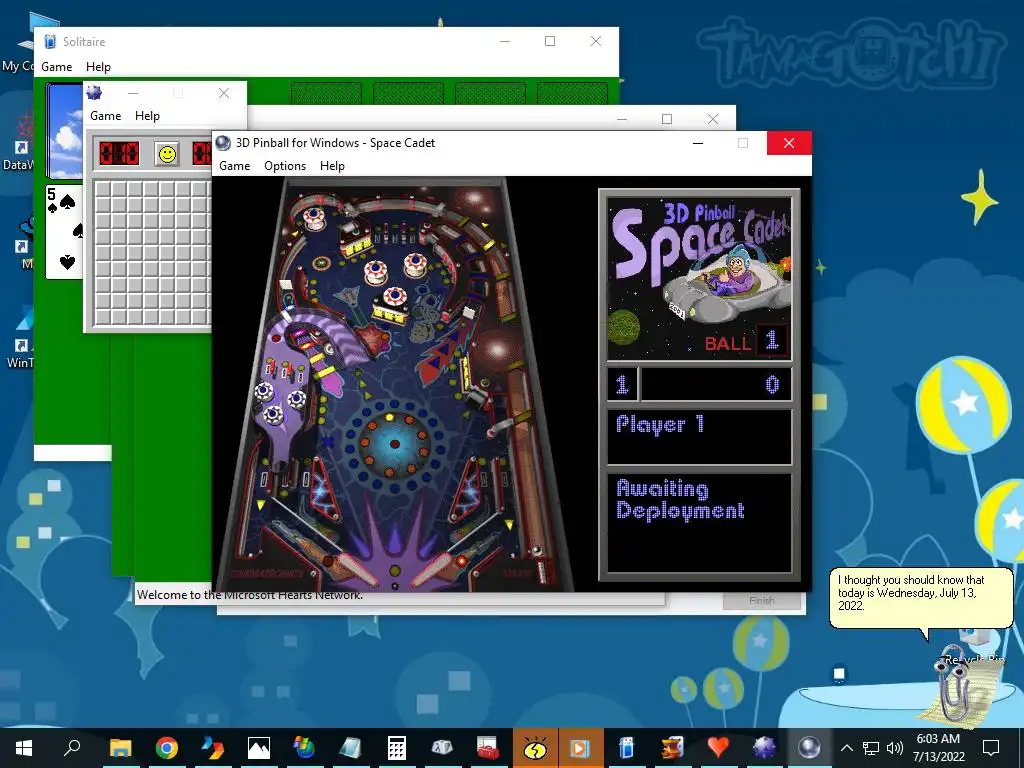This screenshot has height=768, width=1024.
Task: Click the 3D Pinball title bar ball icon
Action: pos(223,143)
